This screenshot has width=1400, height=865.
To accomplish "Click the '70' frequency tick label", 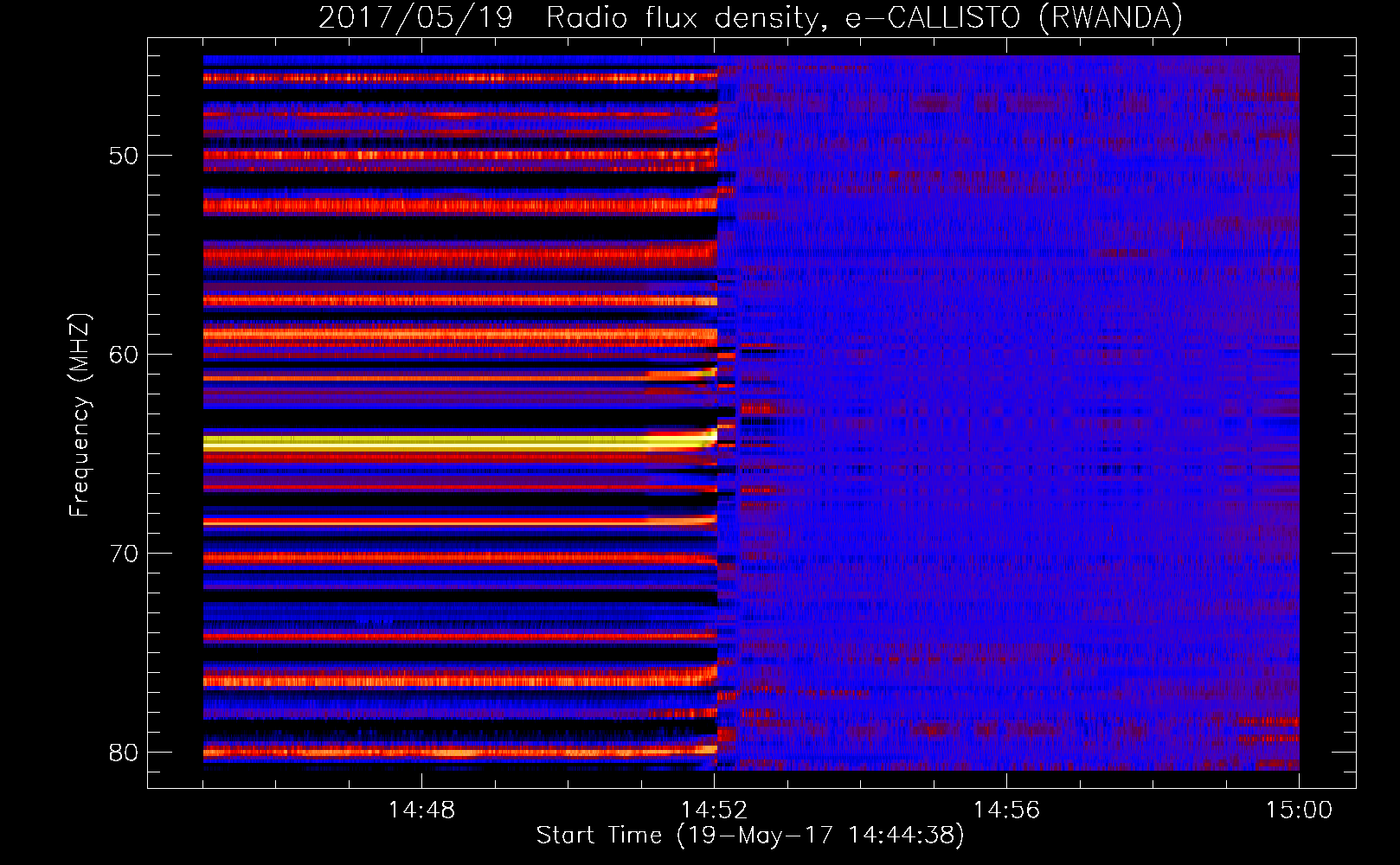I will (124, 554).
